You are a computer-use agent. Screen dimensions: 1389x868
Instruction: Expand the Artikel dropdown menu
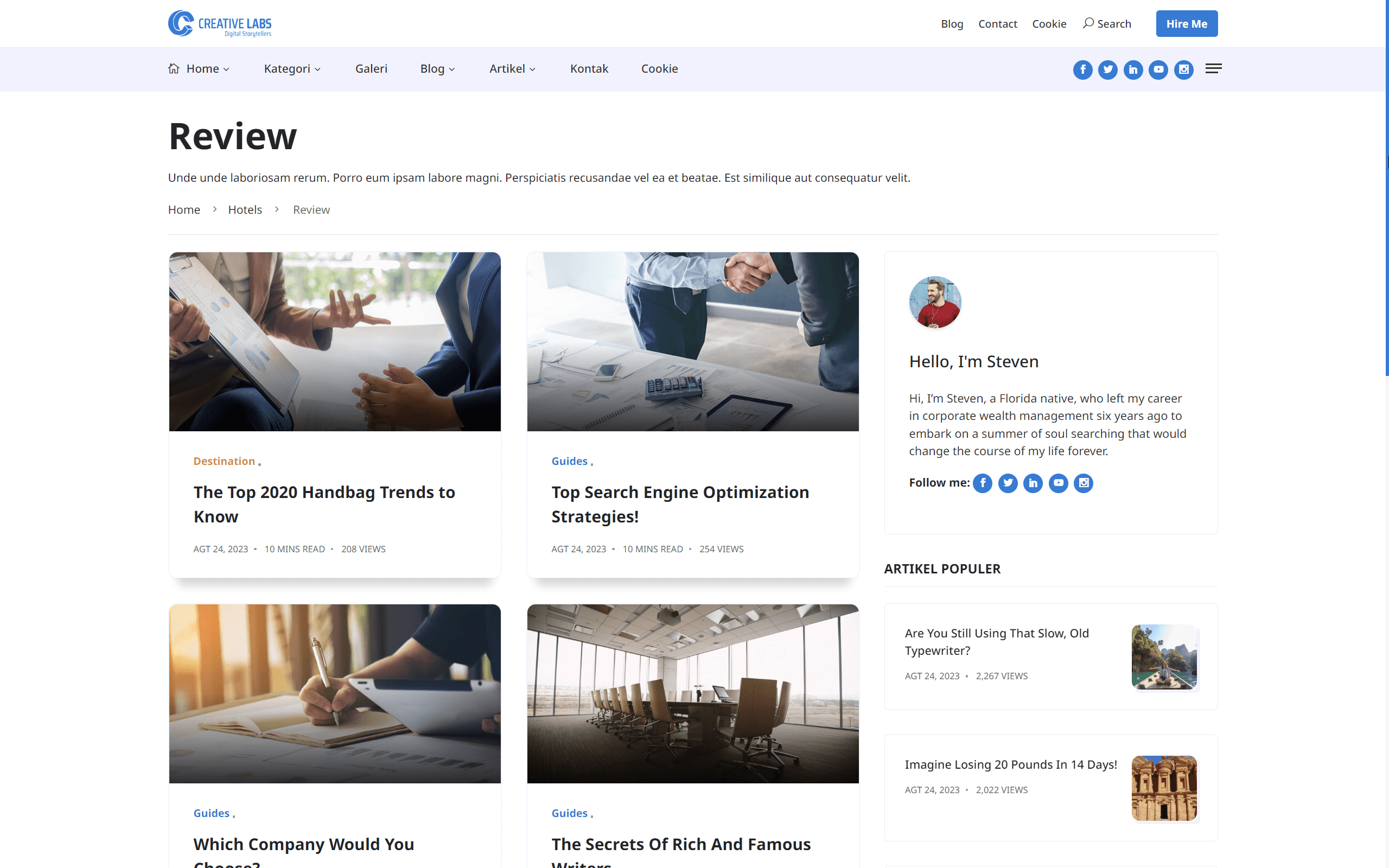pos(512,69)
